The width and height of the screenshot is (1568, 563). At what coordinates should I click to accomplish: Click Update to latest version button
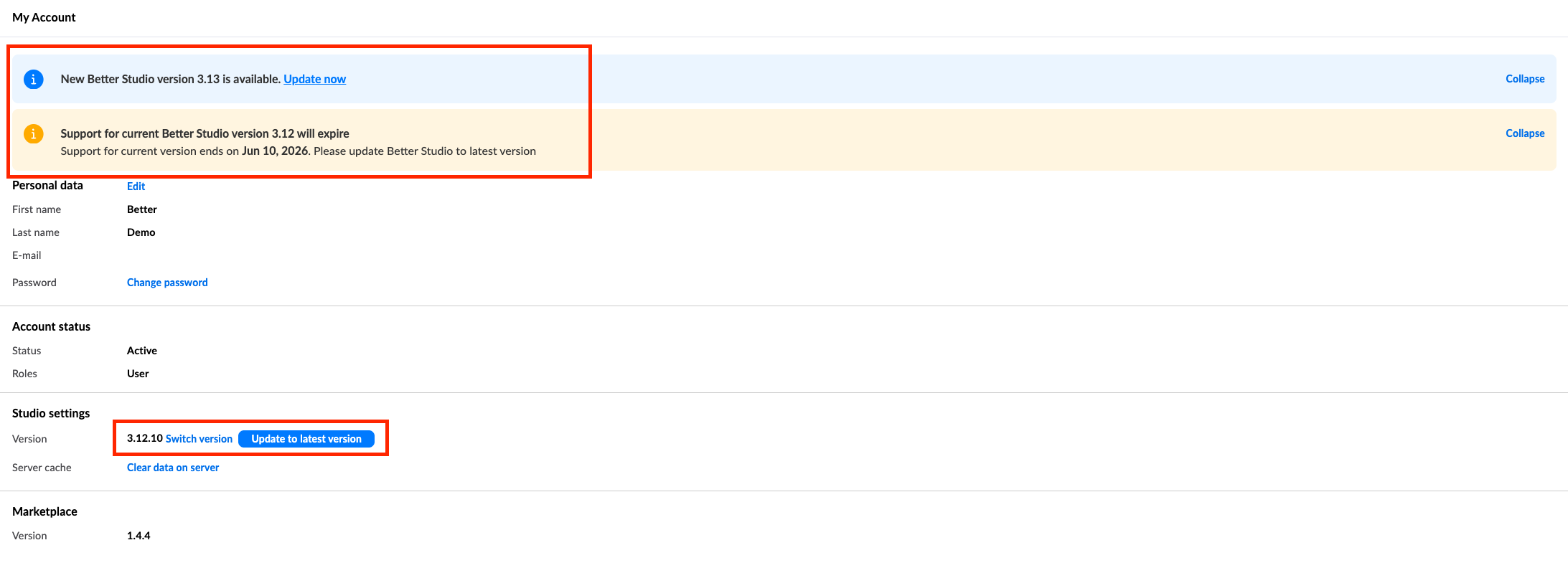[x=306, y=439]
